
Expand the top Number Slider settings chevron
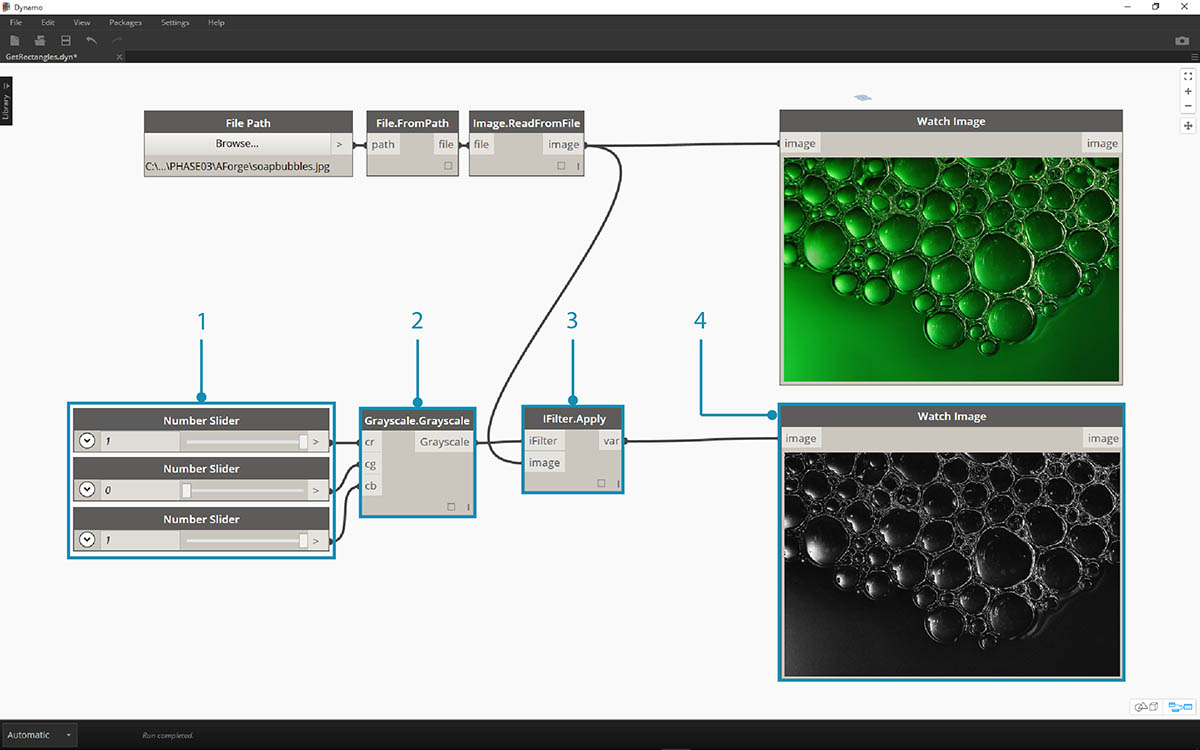point(87,441)
